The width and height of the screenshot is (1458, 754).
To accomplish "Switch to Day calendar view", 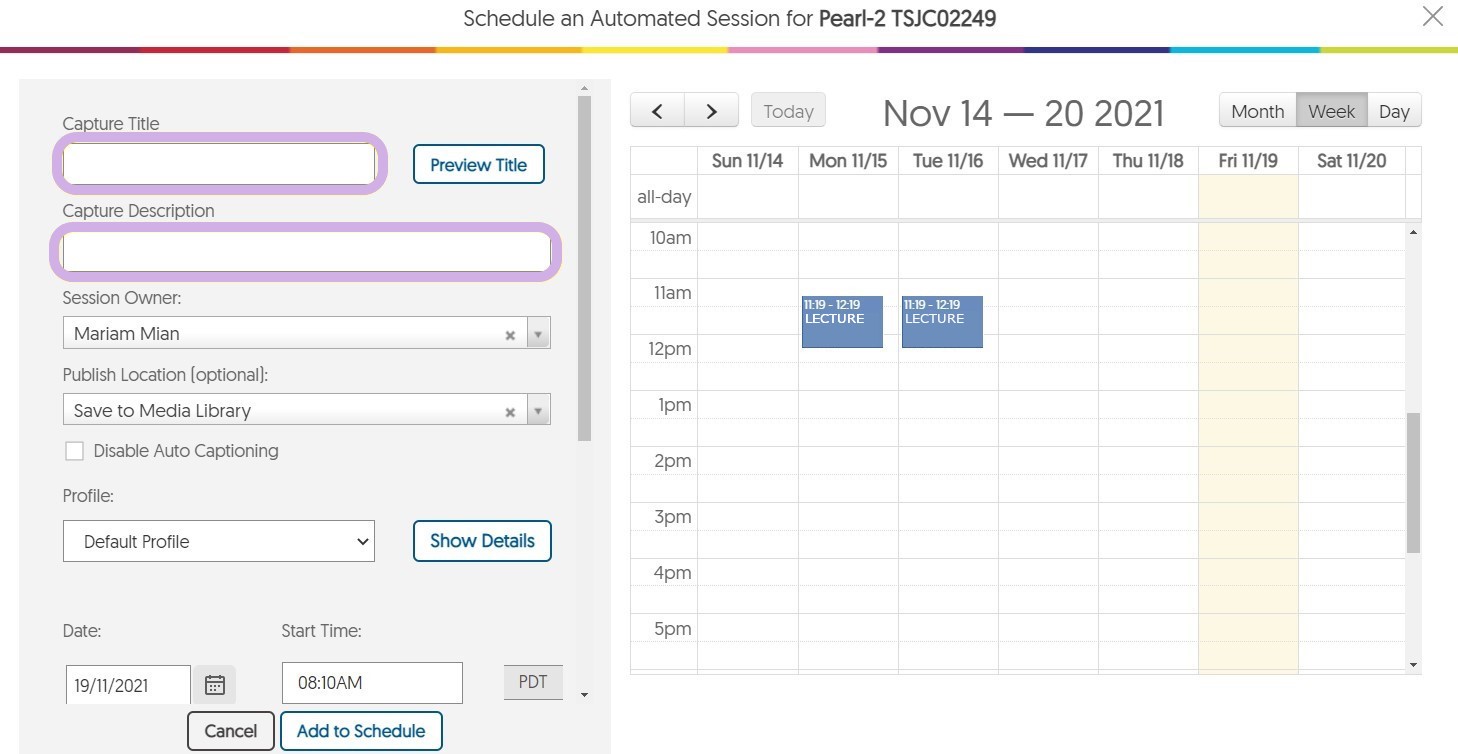I will coord(1394,111).
